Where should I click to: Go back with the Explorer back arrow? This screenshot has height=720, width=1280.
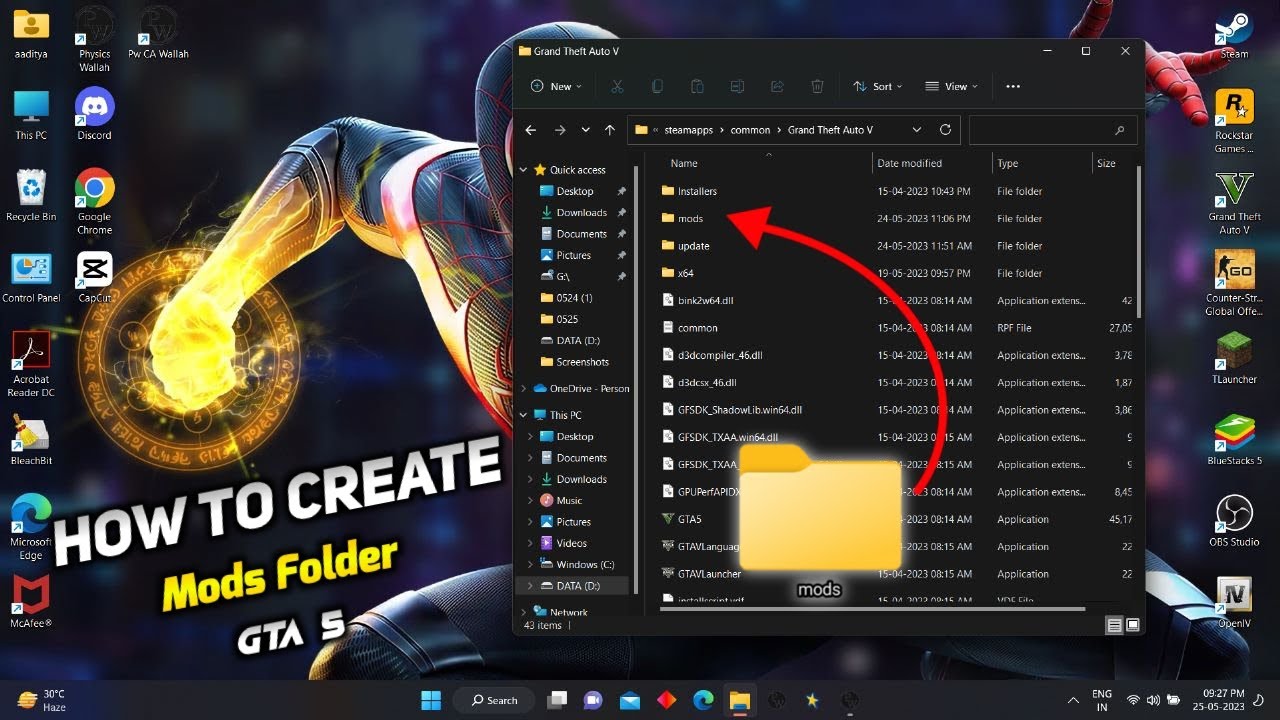click(531, 130)
